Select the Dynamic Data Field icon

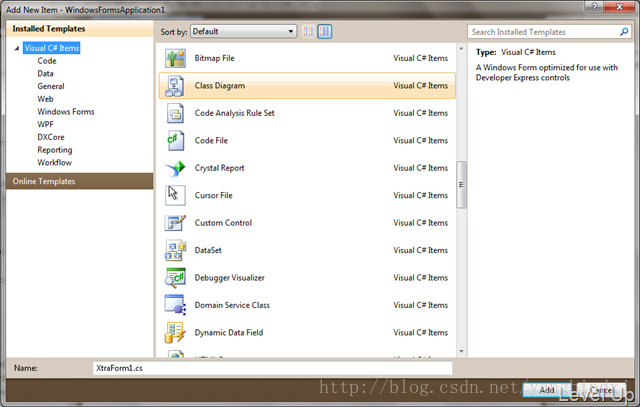pyautogui.click(x=176, y=332)
